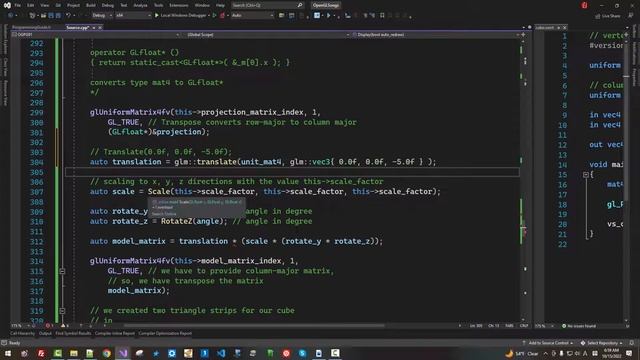This screenshot has height=360, width=640.
Task: Open the View menu
Action: coord(44,5)
